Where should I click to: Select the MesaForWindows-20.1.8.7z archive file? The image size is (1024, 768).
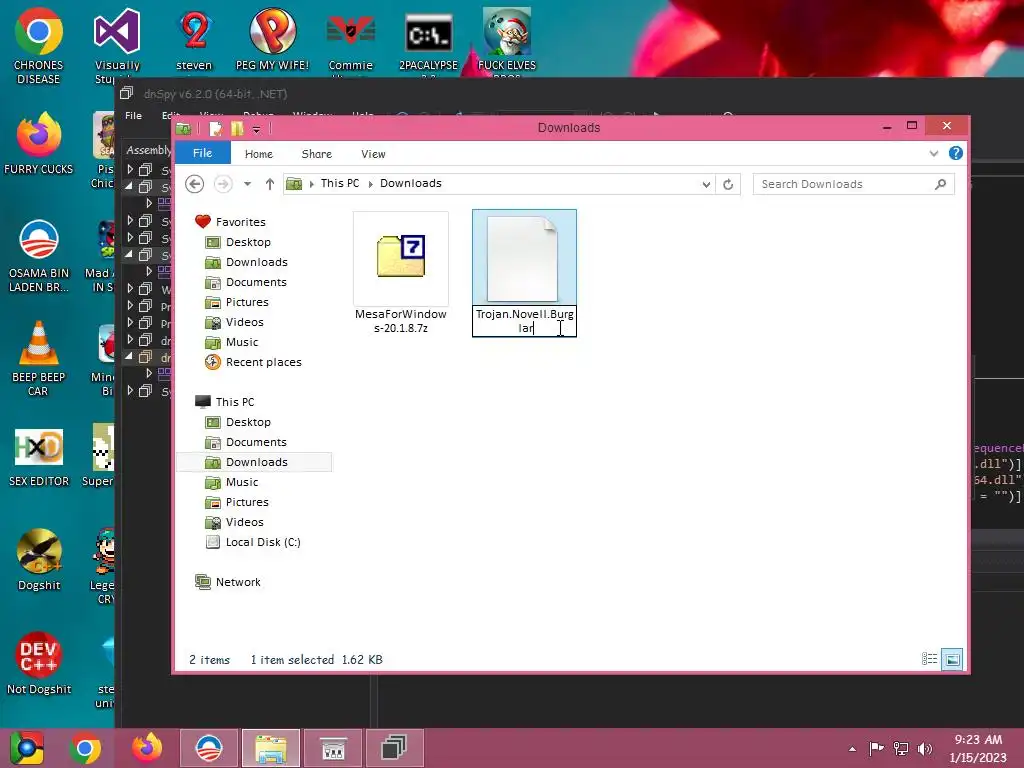click(401, 273)
